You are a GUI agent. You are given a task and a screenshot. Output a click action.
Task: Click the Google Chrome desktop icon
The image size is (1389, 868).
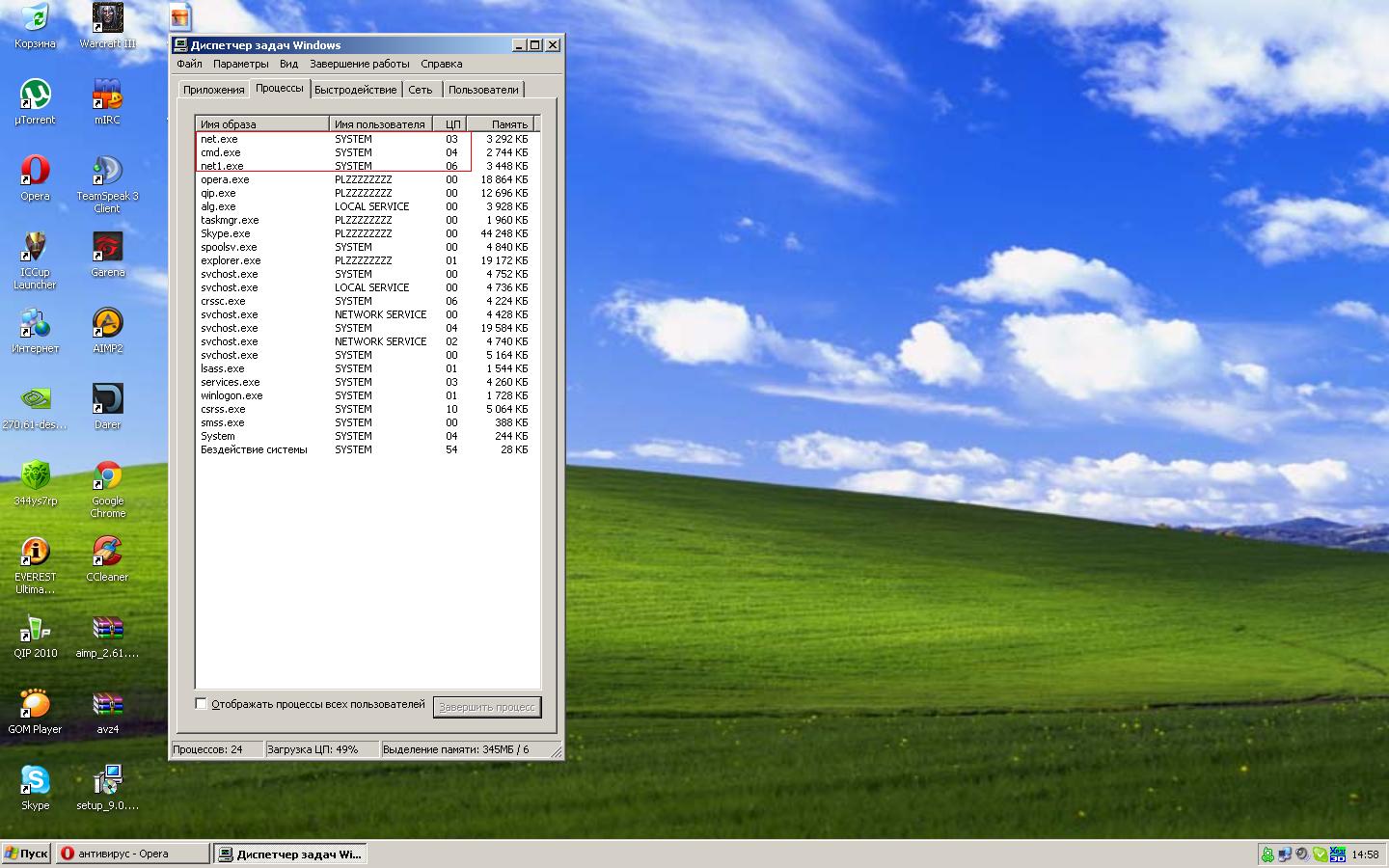(107, 476)
